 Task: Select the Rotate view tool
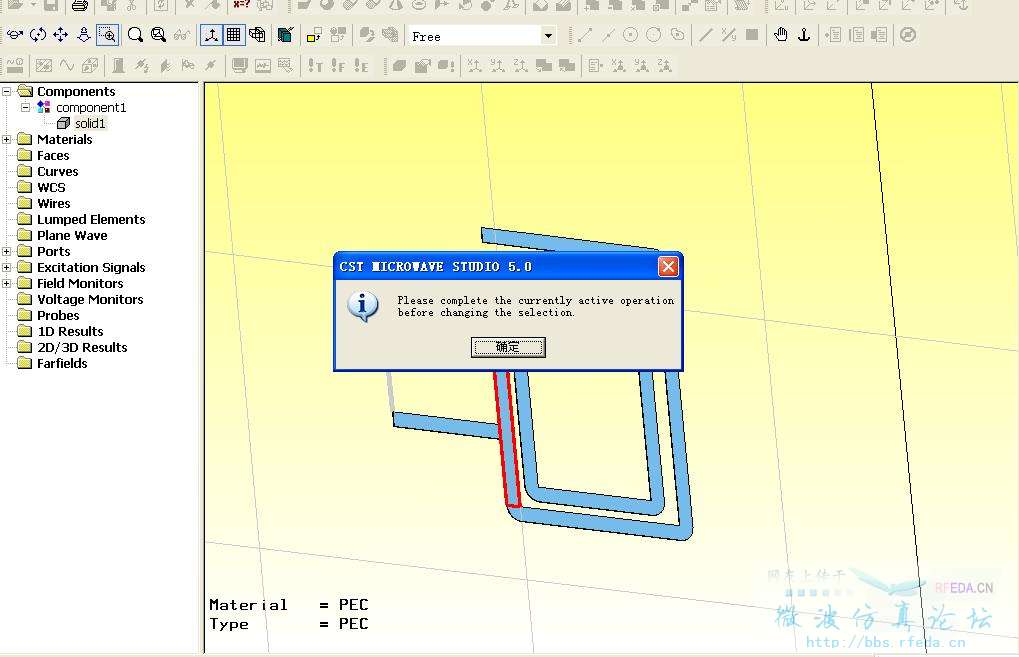click(15, 35)
